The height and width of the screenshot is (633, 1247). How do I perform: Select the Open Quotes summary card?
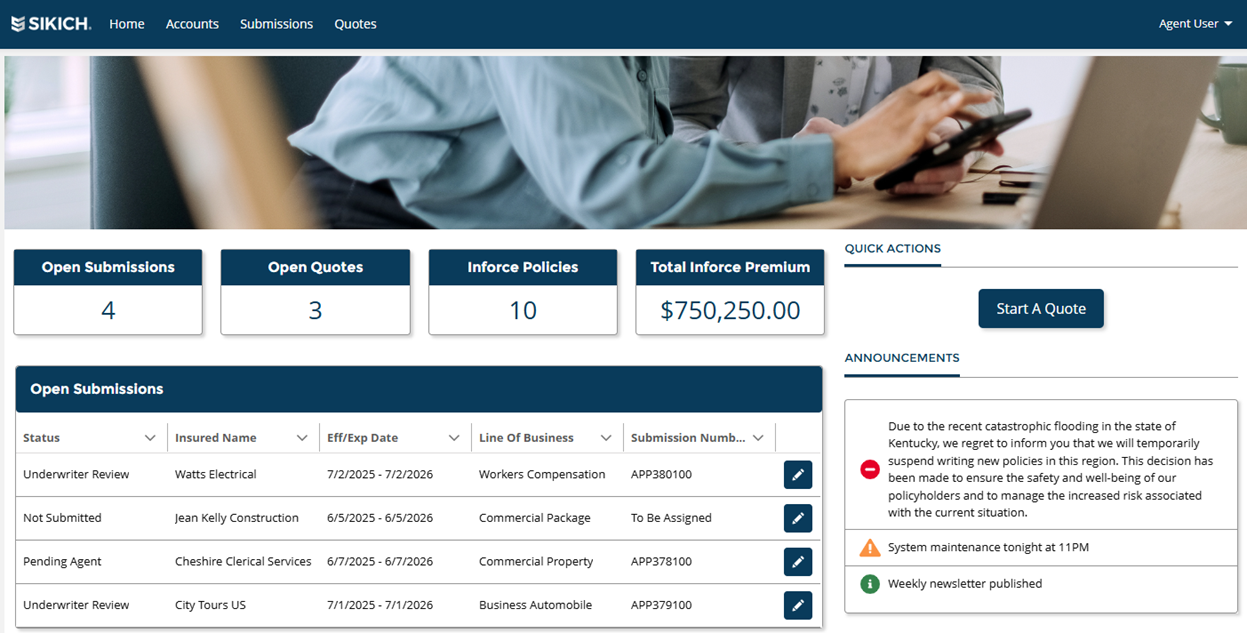(315, 292)
